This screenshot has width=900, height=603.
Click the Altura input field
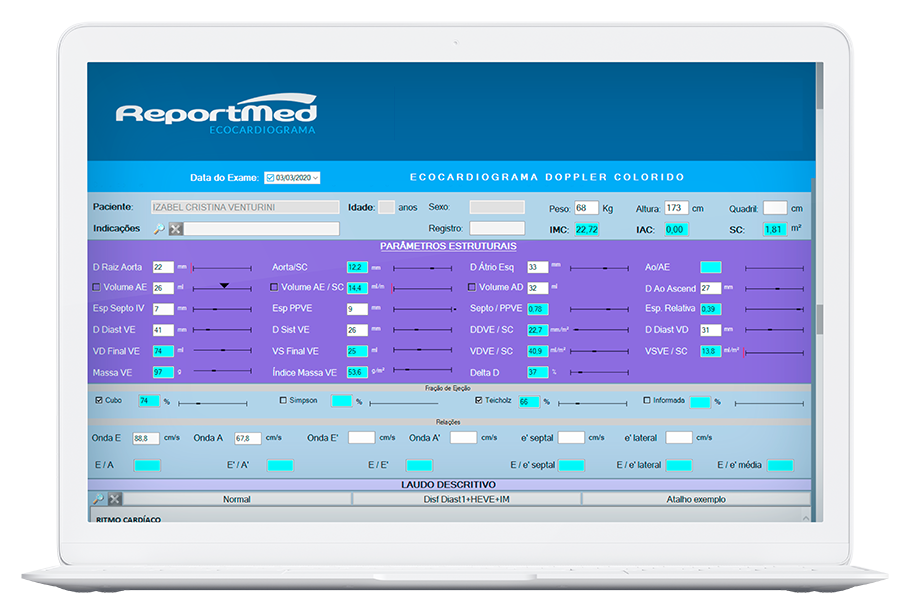pyautogui.click(x=676, y=208)
